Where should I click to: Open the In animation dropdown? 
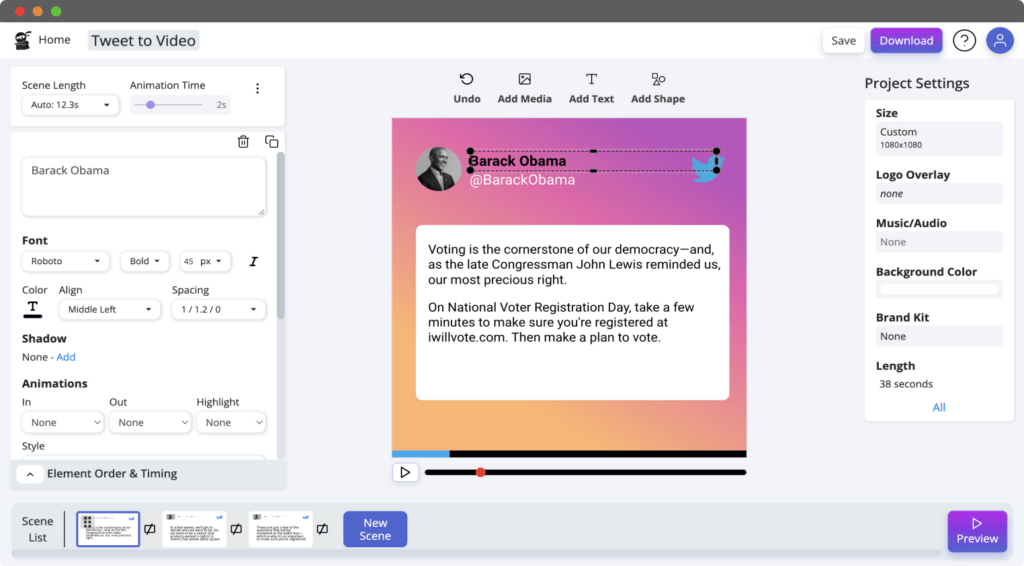point(63,422)
